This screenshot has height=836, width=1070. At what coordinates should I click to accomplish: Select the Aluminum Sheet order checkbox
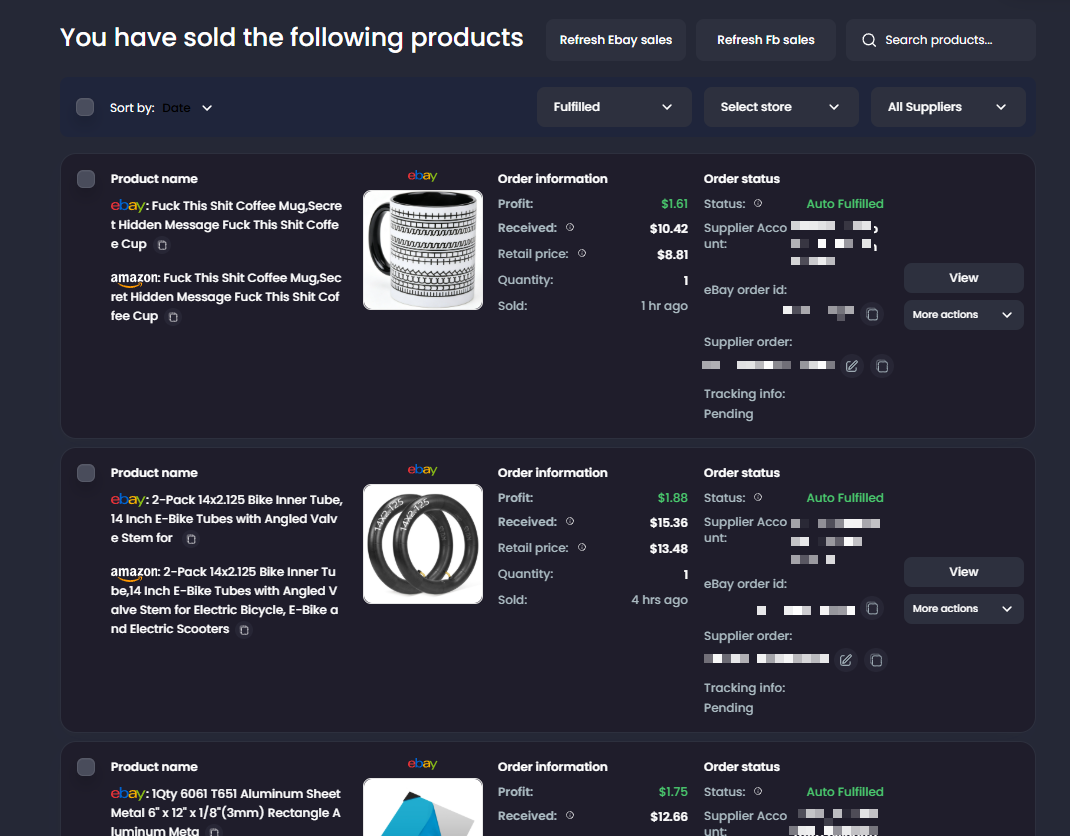[x=86, y=767]
